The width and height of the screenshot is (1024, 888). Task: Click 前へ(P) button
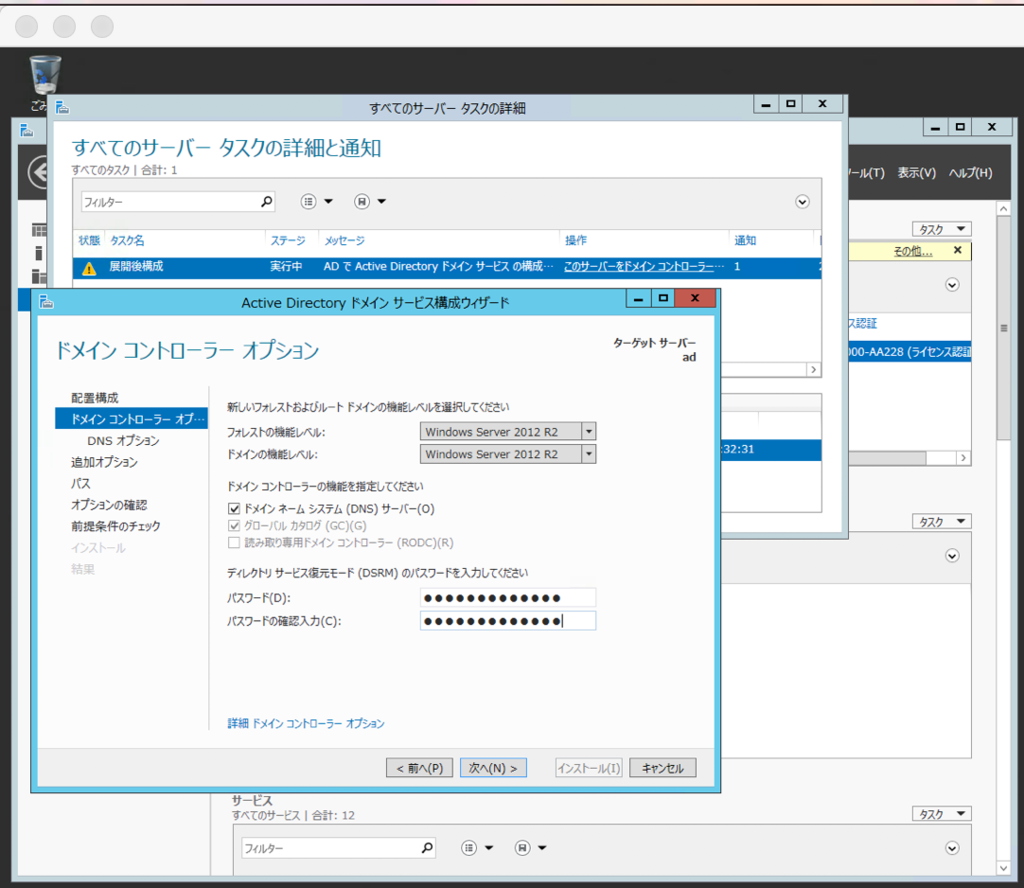tap(419, 768)
